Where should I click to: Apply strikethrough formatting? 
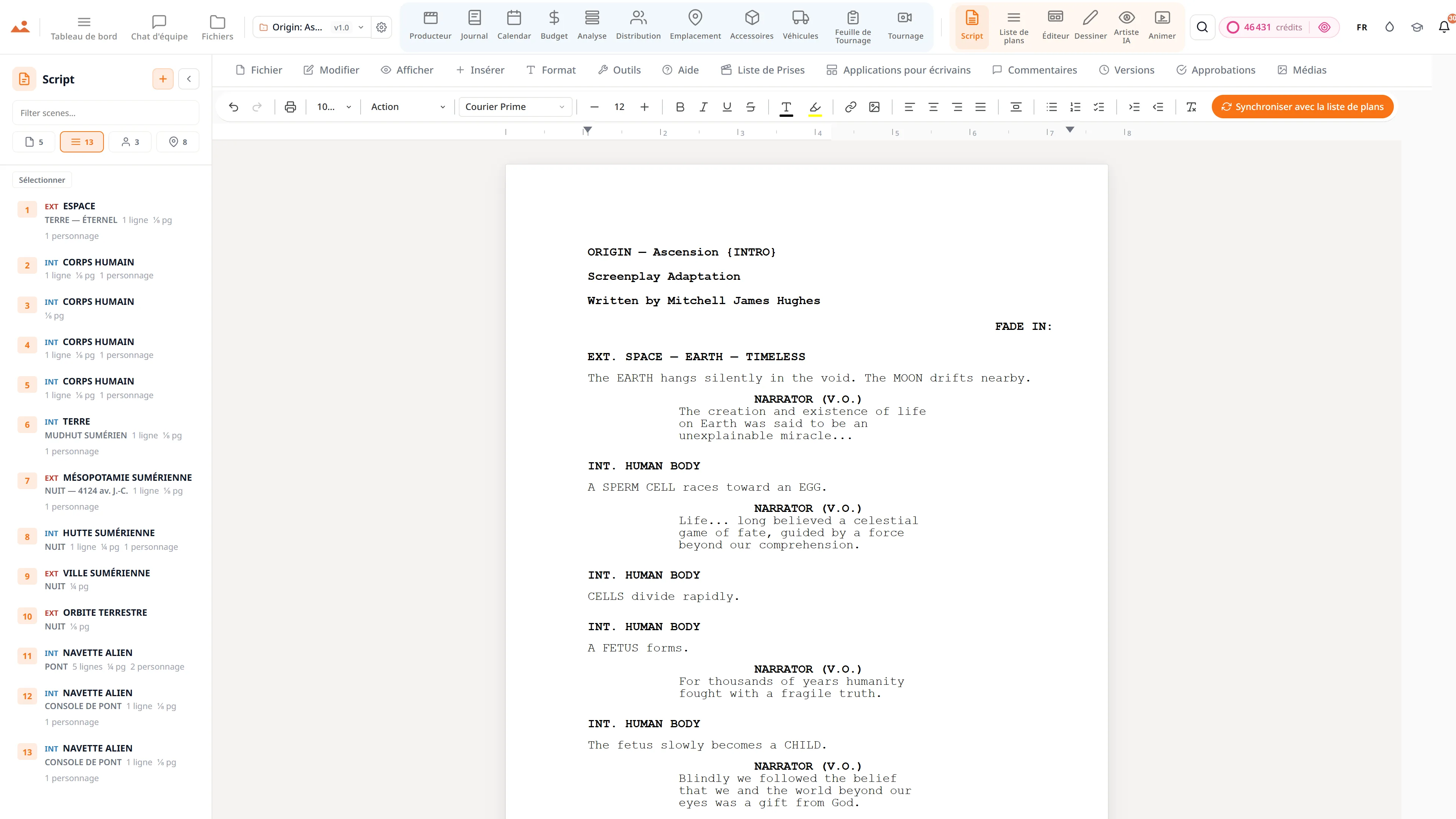click(x=751, y=107)
